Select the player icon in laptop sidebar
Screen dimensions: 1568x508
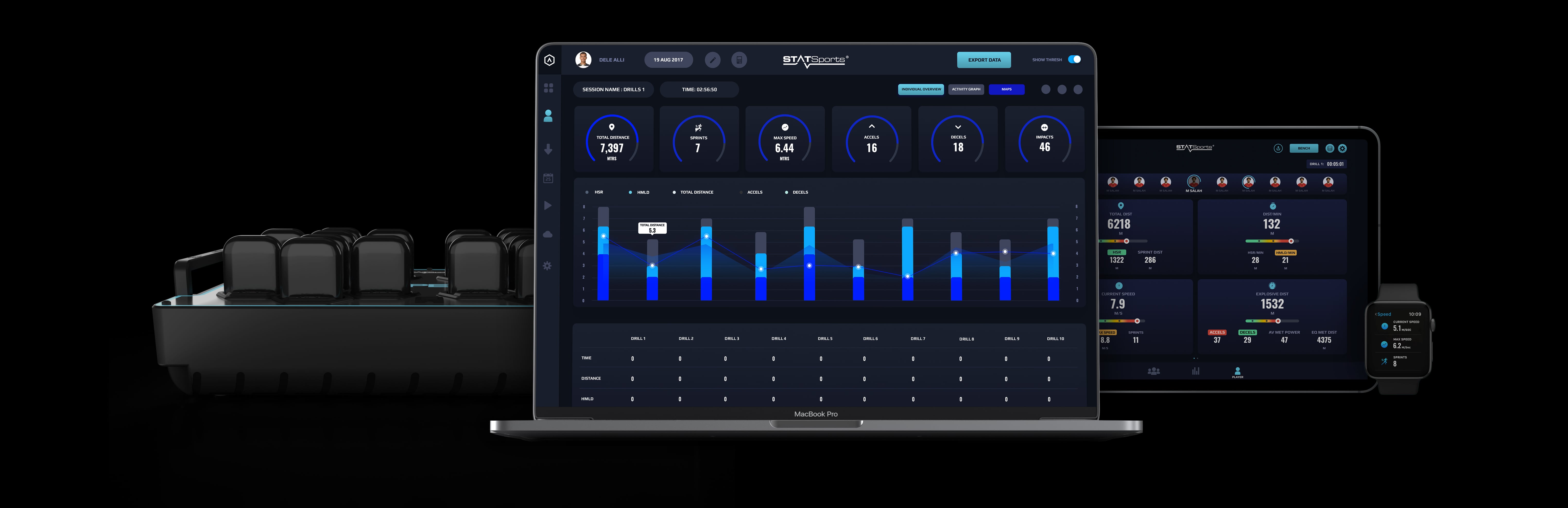coord(548,116)
